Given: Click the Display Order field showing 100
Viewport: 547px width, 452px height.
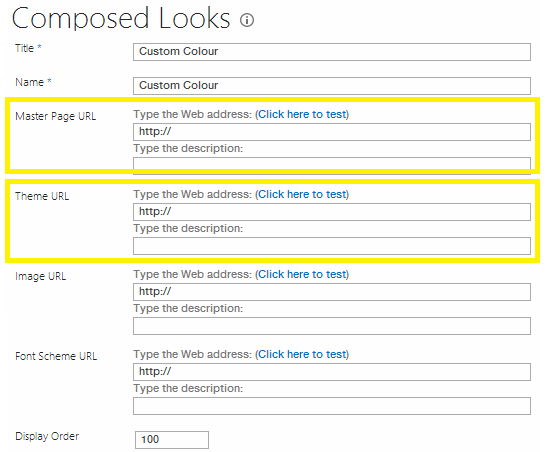Looking at the screenshot, I should click(172, 440).
